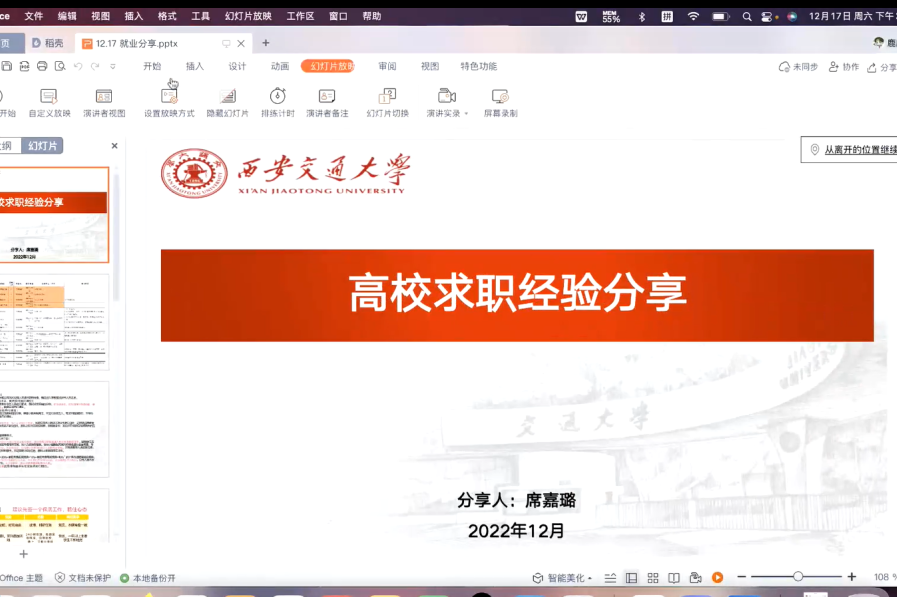Open 演讲者视图 presenter view

(104, 96)
